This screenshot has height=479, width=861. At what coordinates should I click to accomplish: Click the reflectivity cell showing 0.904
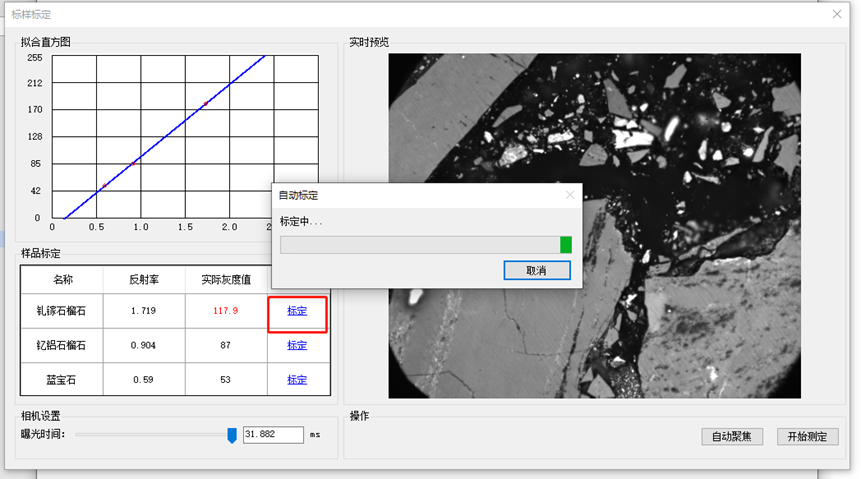pos(143,345)
